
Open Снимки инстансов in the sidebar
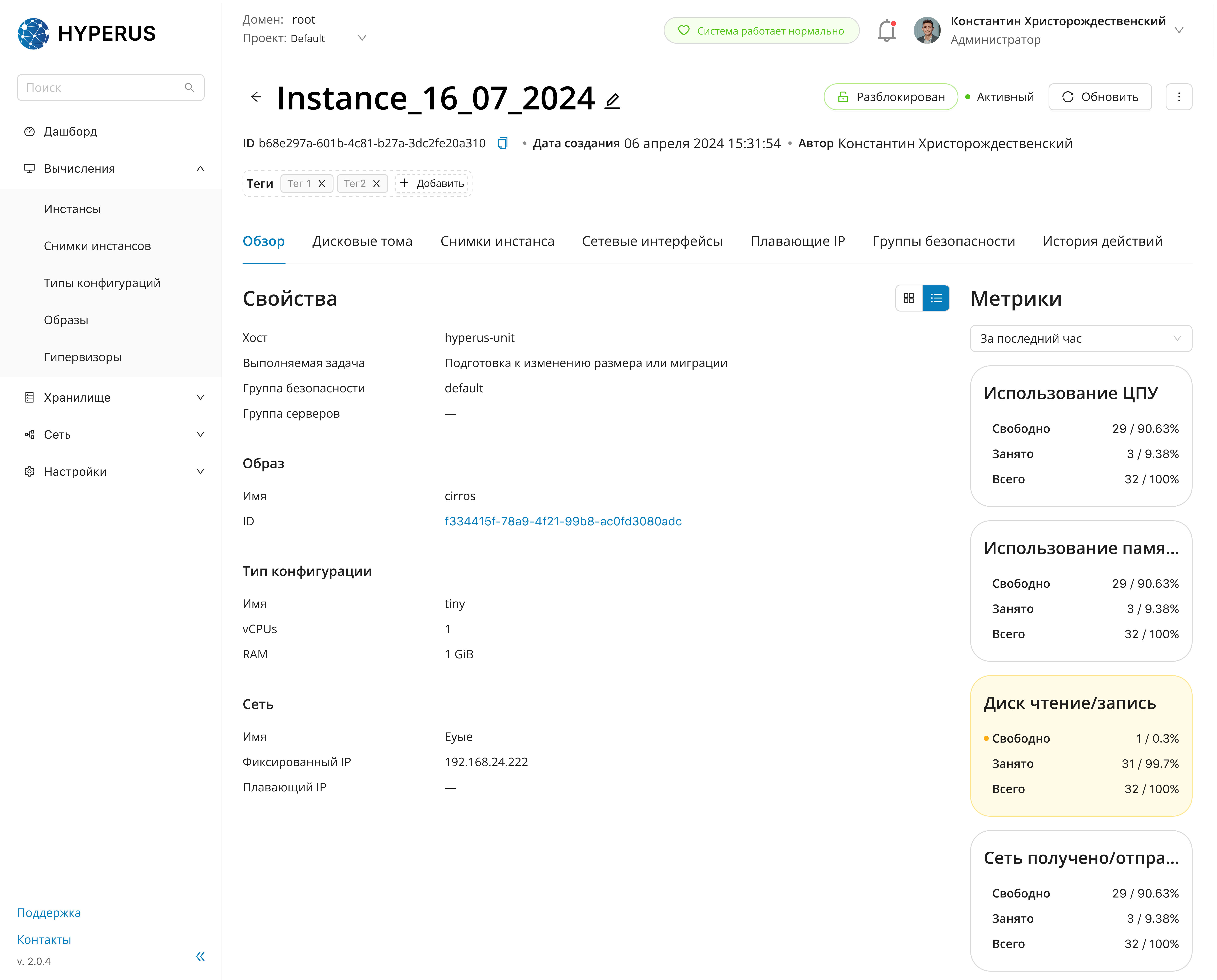[x=97, y=246]
